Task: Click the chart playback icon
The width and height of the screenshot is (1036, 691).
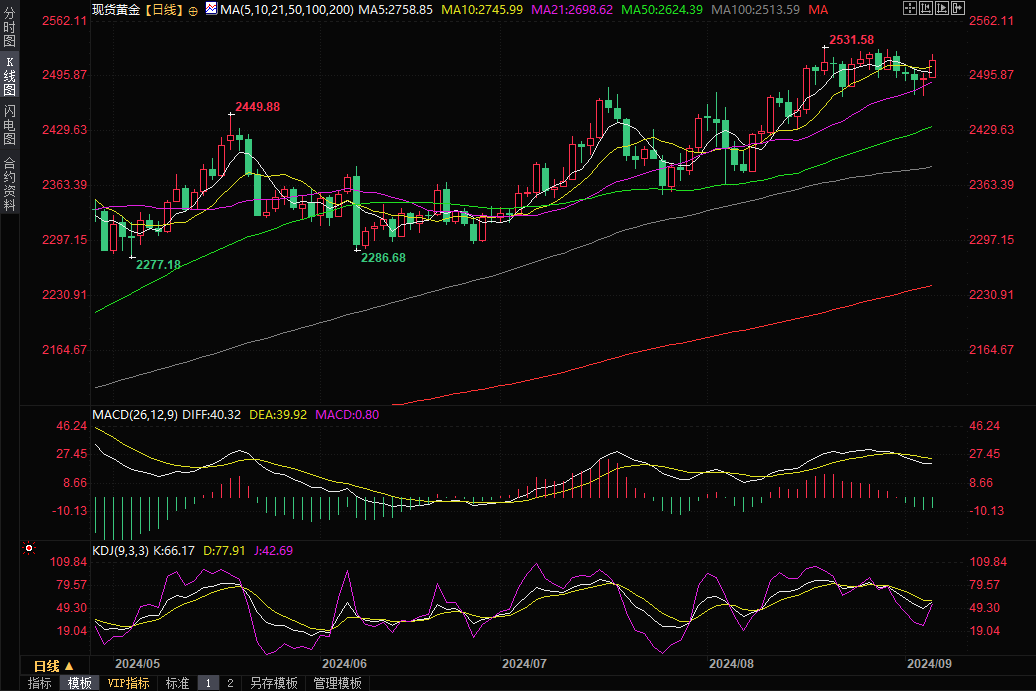Action: point(940,8)
